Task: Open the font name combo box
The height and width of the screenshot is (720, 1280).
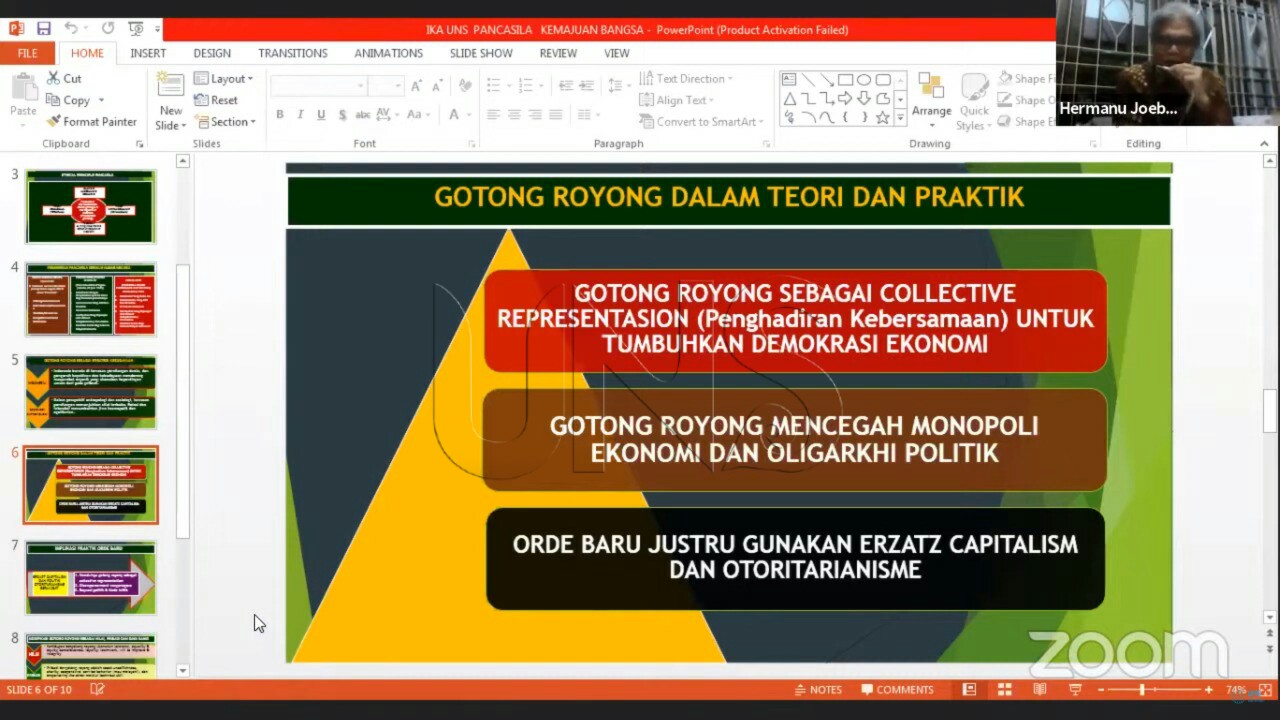Action: [x=317, y=86]
